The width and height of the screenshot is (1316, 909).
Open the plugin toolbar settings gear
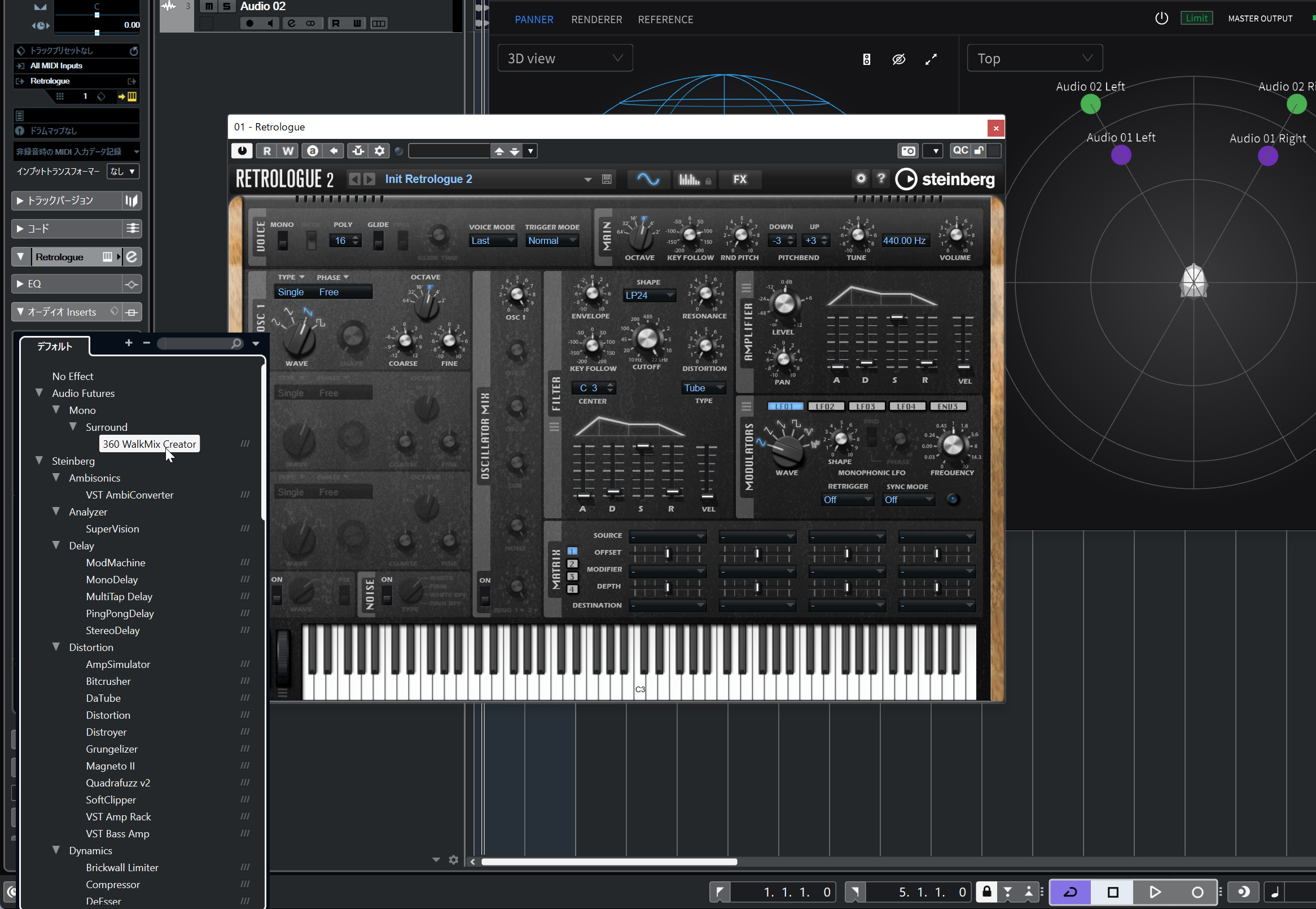coord(380,150)
